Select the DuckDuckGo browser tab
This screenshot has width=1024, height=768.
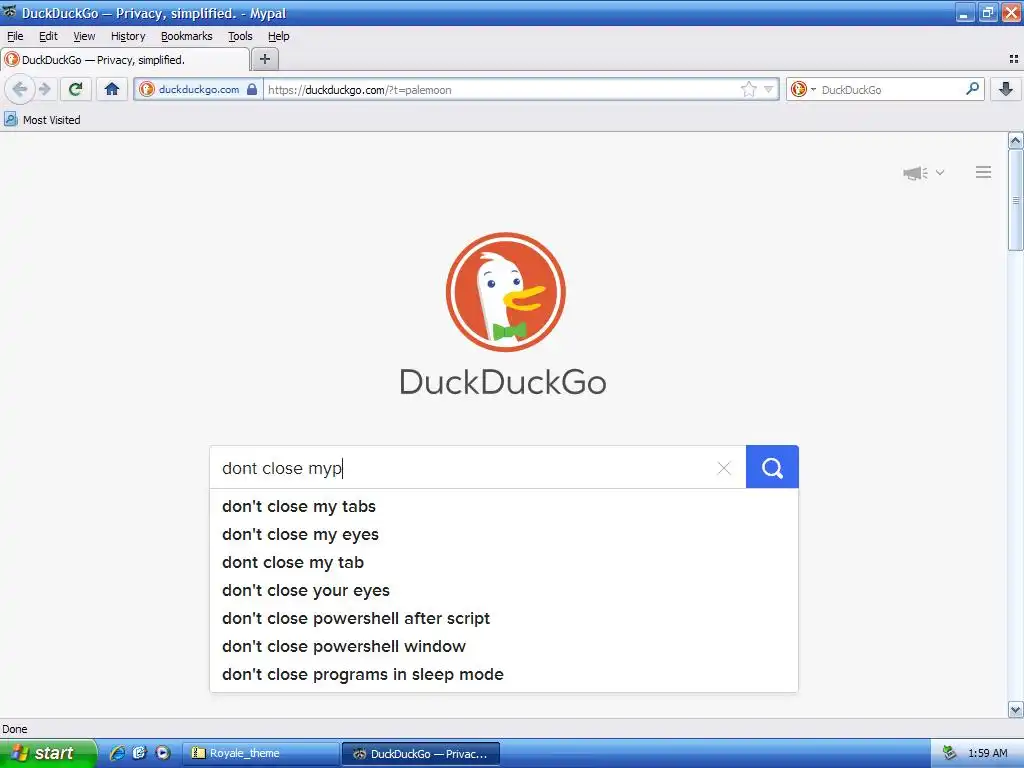125,59
